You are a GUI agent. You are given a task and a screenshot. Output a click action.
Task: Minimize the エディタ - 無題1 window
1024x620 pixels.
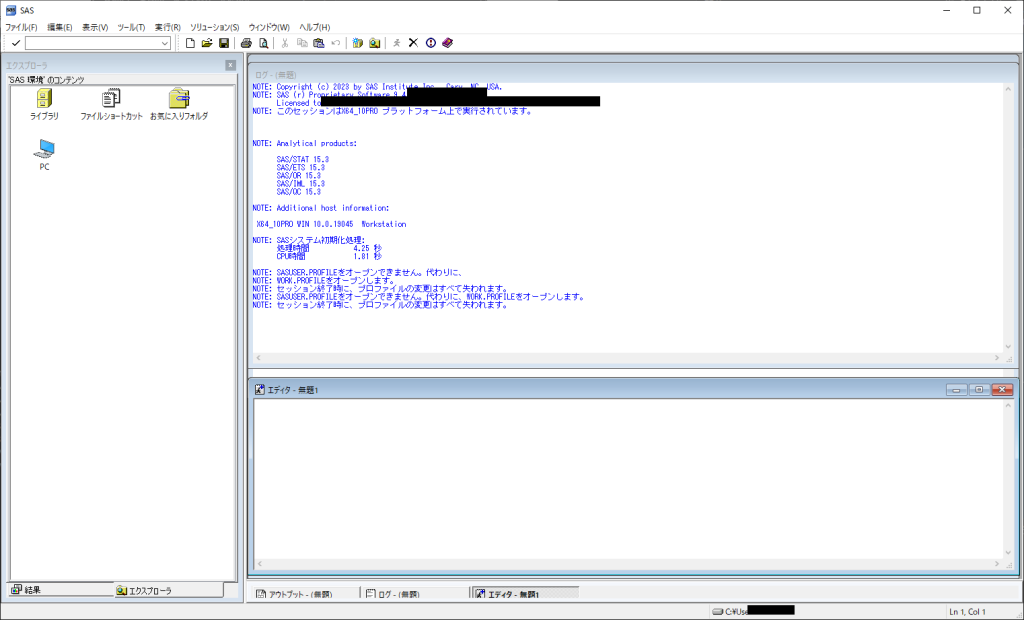pyautogui.click(x=957, y=390)
